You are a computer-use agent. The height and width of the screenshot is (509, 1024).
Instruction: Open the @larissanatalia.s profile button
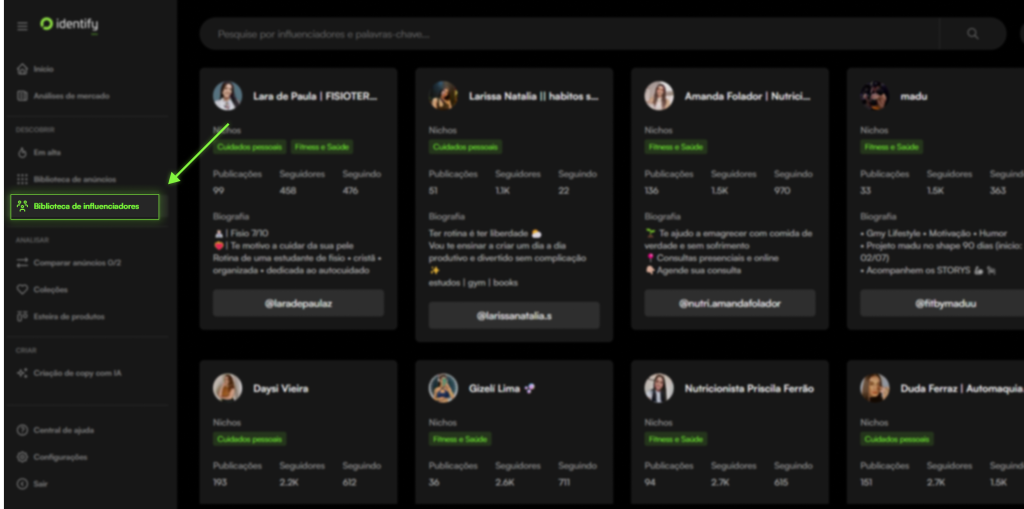[514, 316]
